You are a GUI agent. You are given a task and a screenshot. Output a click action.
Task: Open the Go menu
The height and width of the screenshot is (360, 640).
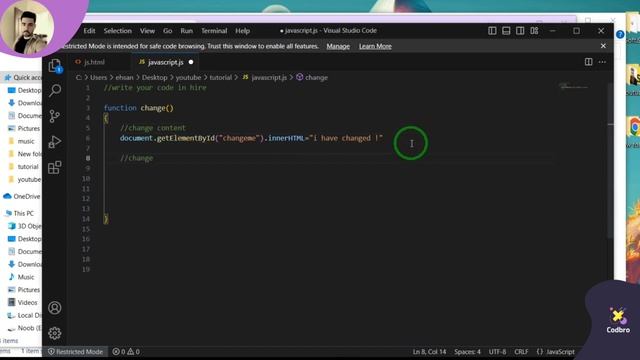(167, 31)
